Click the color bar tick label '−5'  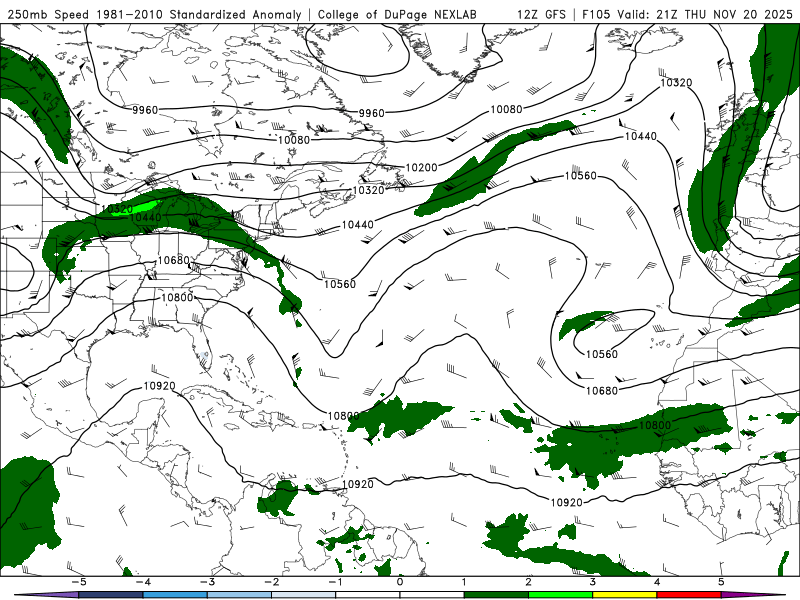[79, 582]
